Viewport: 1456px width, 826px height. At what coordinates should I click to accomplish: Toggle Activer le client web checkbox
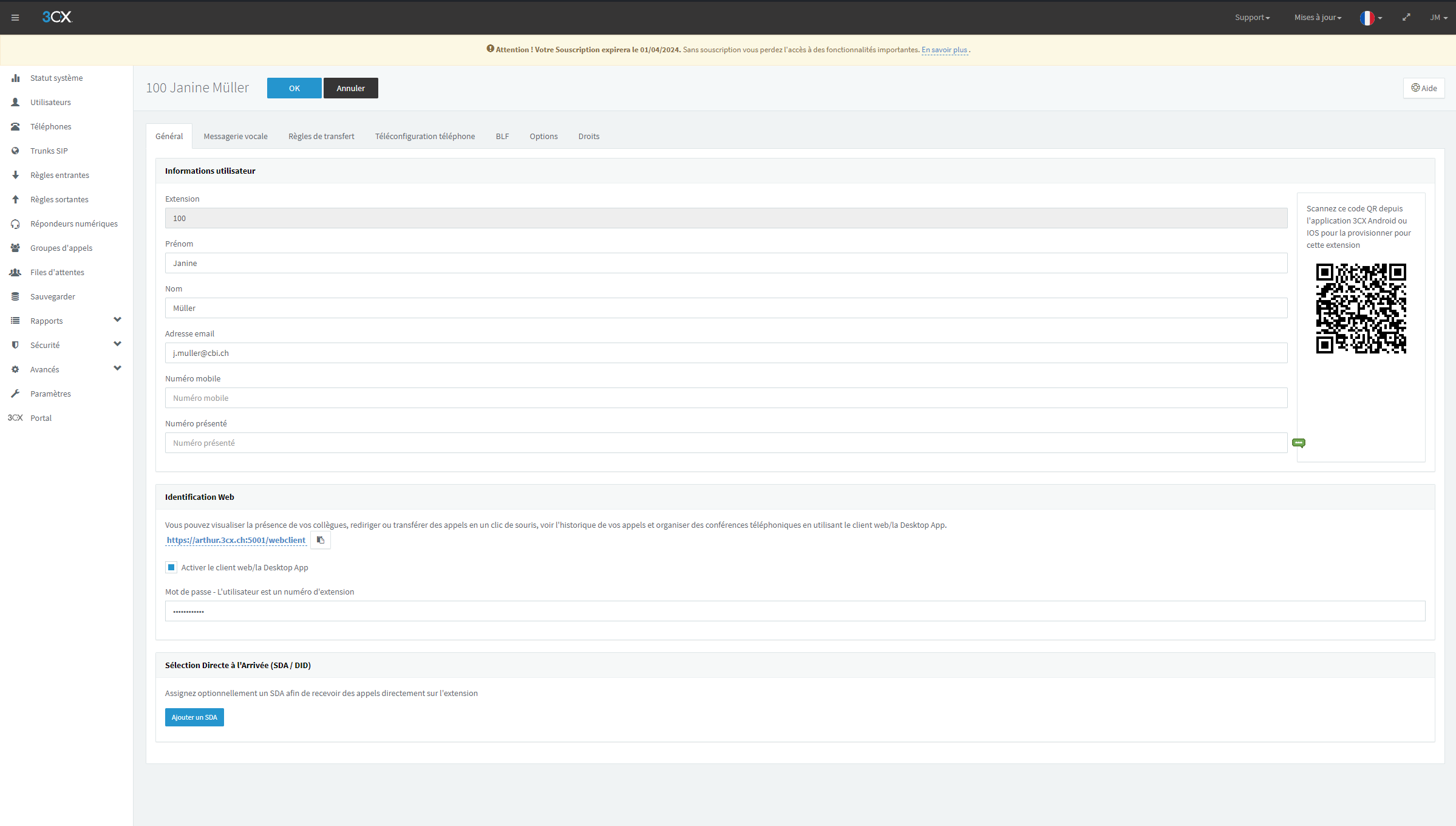click(171, 567)
